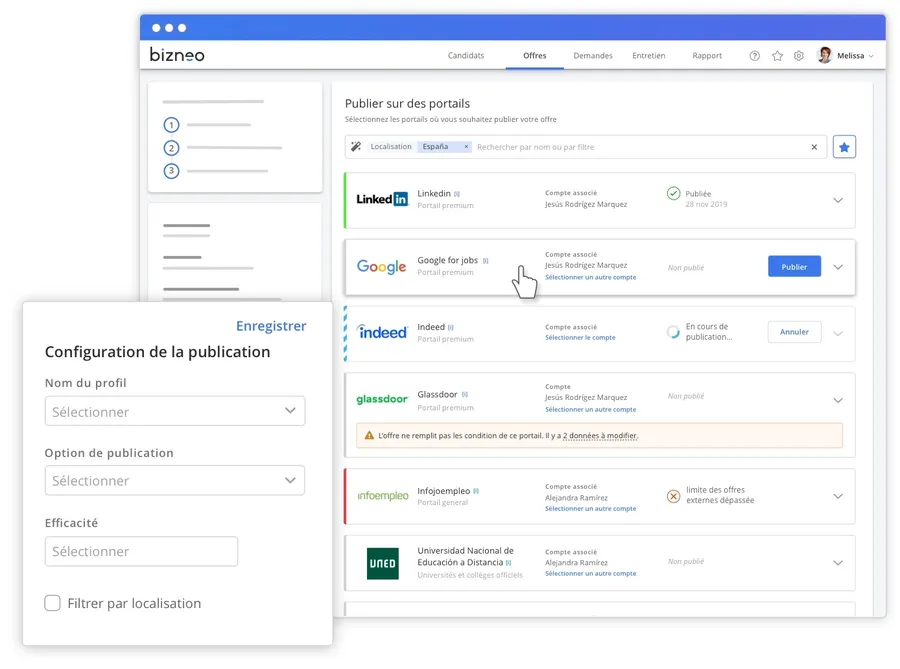Click Non publié status in Glassdoor row
This screenshot has width=900, height=669.
tap(686, 396)
